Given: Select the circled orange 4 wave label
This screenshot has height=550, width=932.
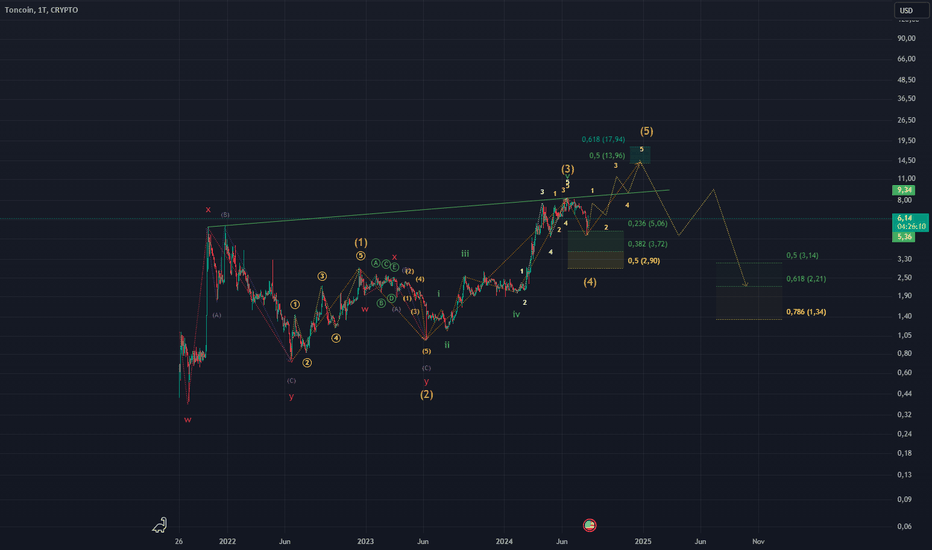Looking at the screenshot, I should (336, 338).
